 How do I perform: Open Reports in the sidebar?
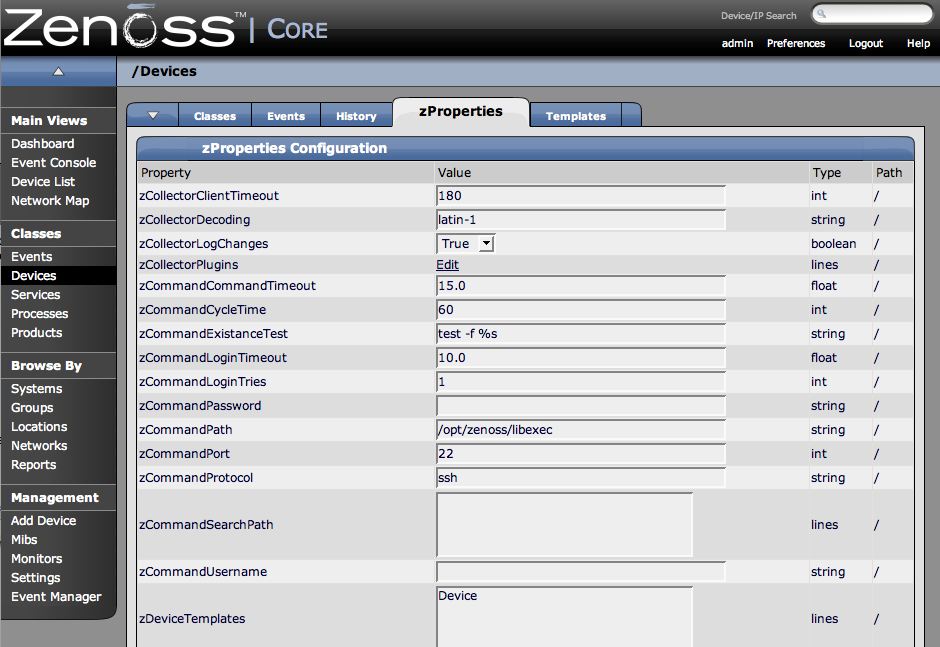tap(34, 465)
